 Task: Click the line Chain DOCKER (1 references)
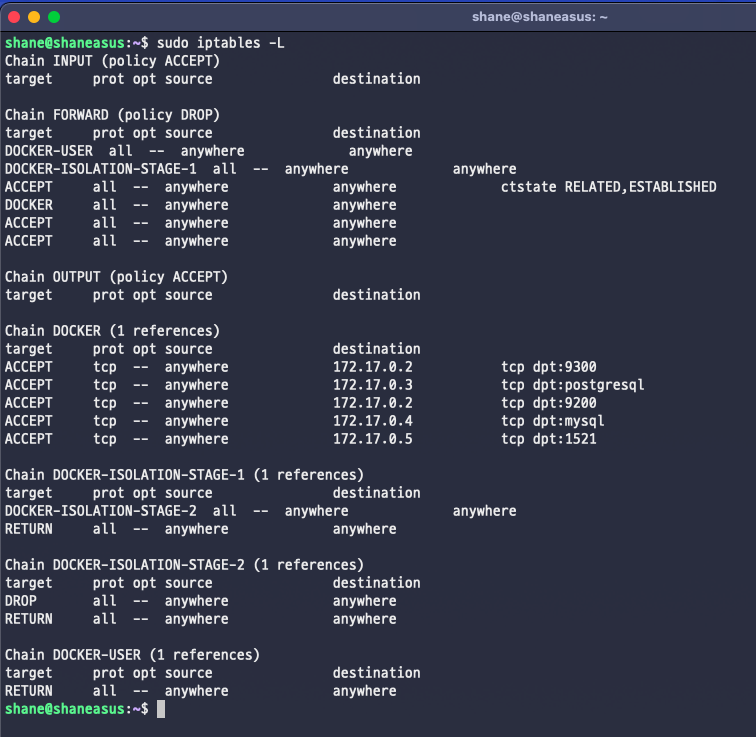point(112,331)
